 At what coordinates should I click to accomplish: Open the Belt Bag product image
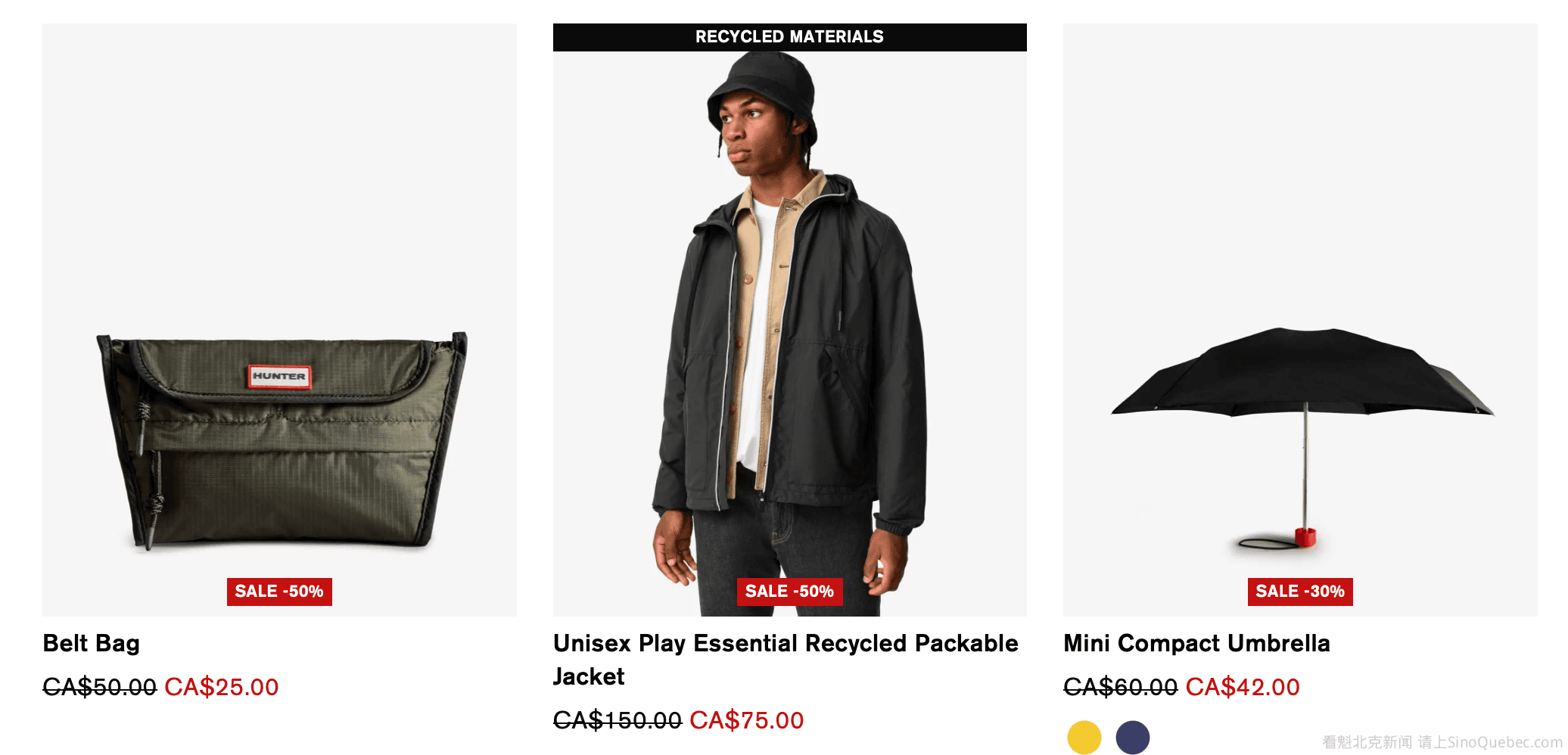(x=279, y=319)
